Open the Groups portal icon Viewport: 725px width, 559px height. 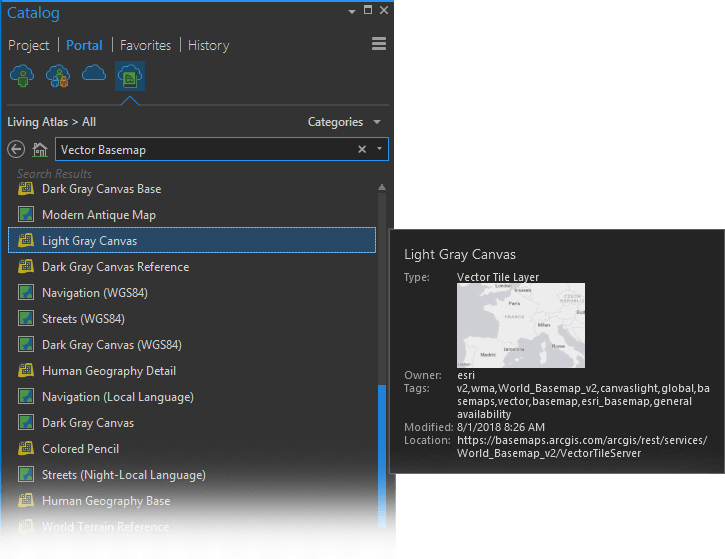tap(58, 75)
